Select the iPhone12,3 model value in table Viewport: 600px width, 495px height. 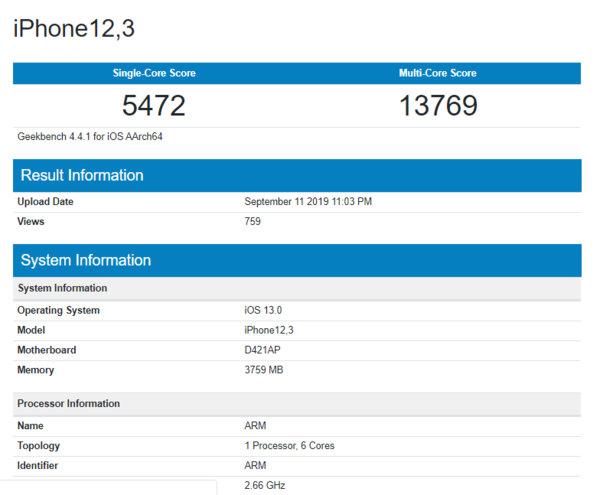tap(269, 330)
